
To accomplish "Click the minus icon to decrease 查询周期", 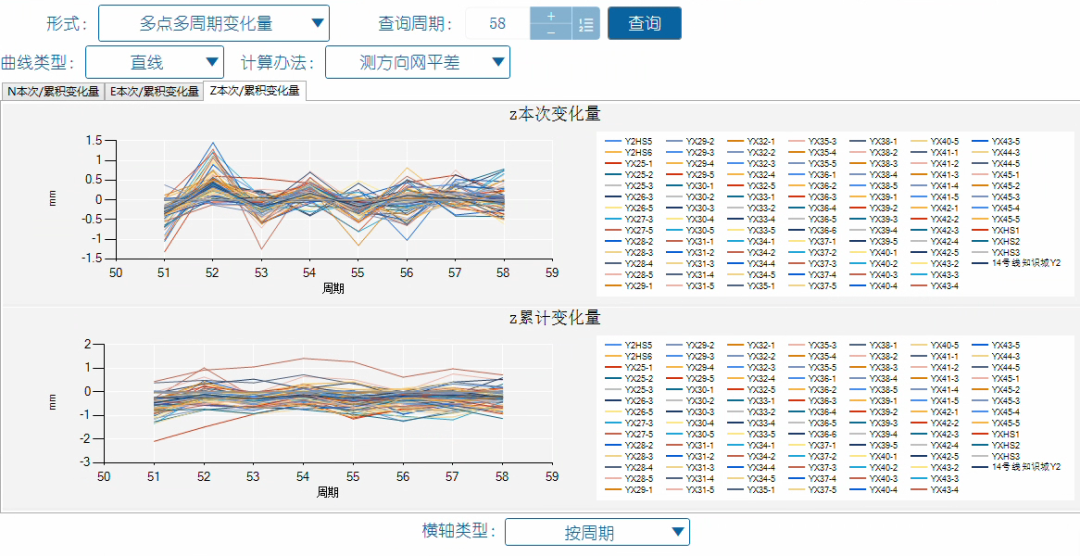I will tap(550, 32).
